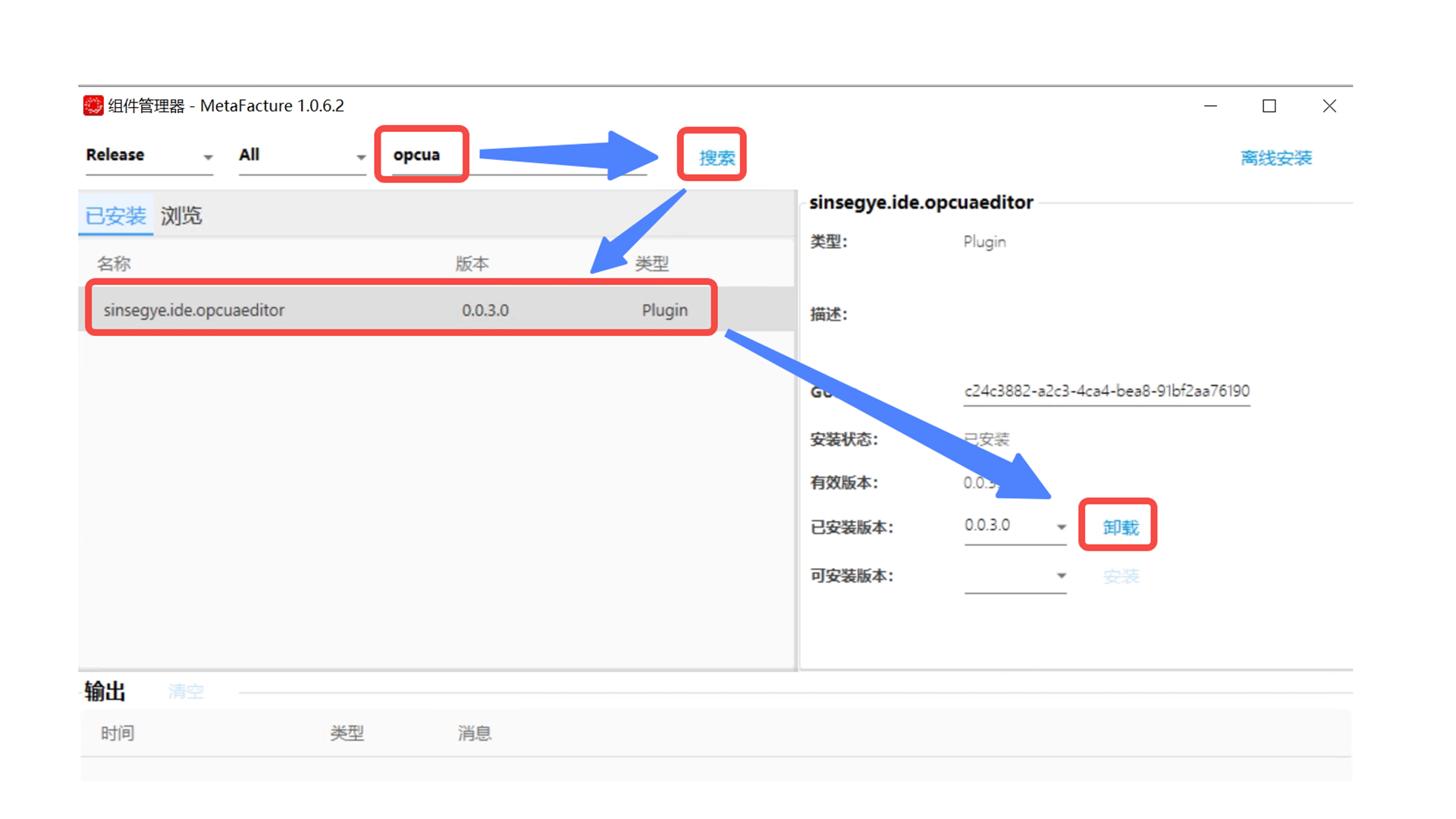Maximize the component manager window
Screen dimensions: 1456x819
(1269, 106)
